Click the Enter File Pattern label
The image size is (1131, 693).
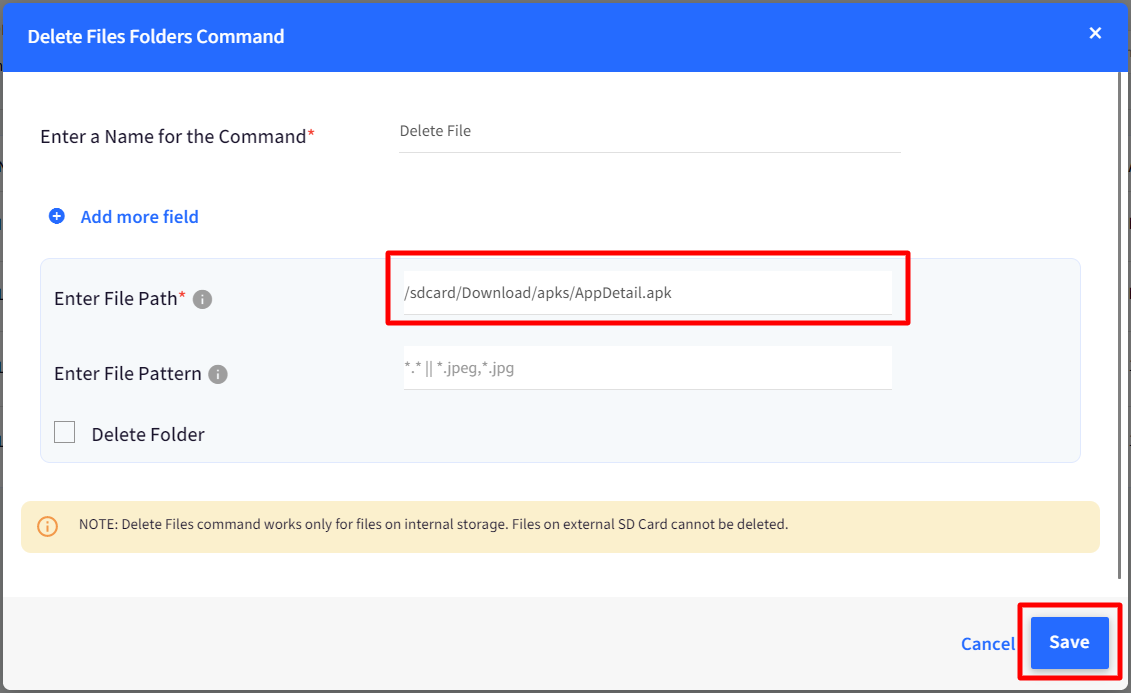128,374
